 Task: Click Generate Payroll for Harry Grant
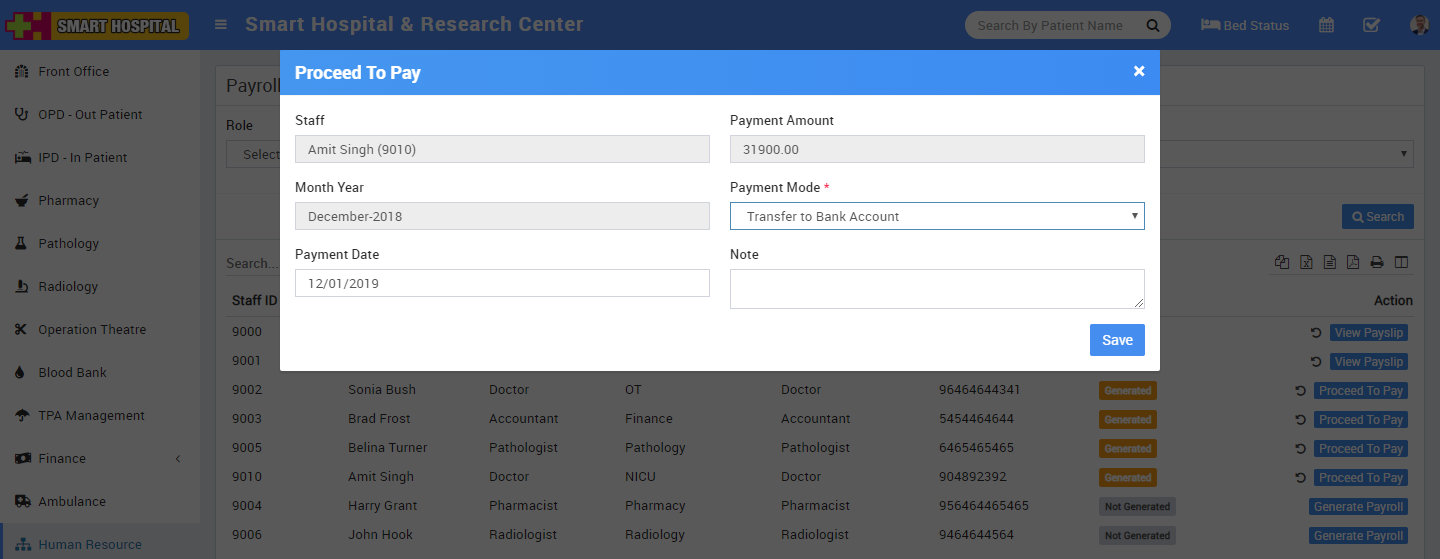click(x=1358, y=506)
